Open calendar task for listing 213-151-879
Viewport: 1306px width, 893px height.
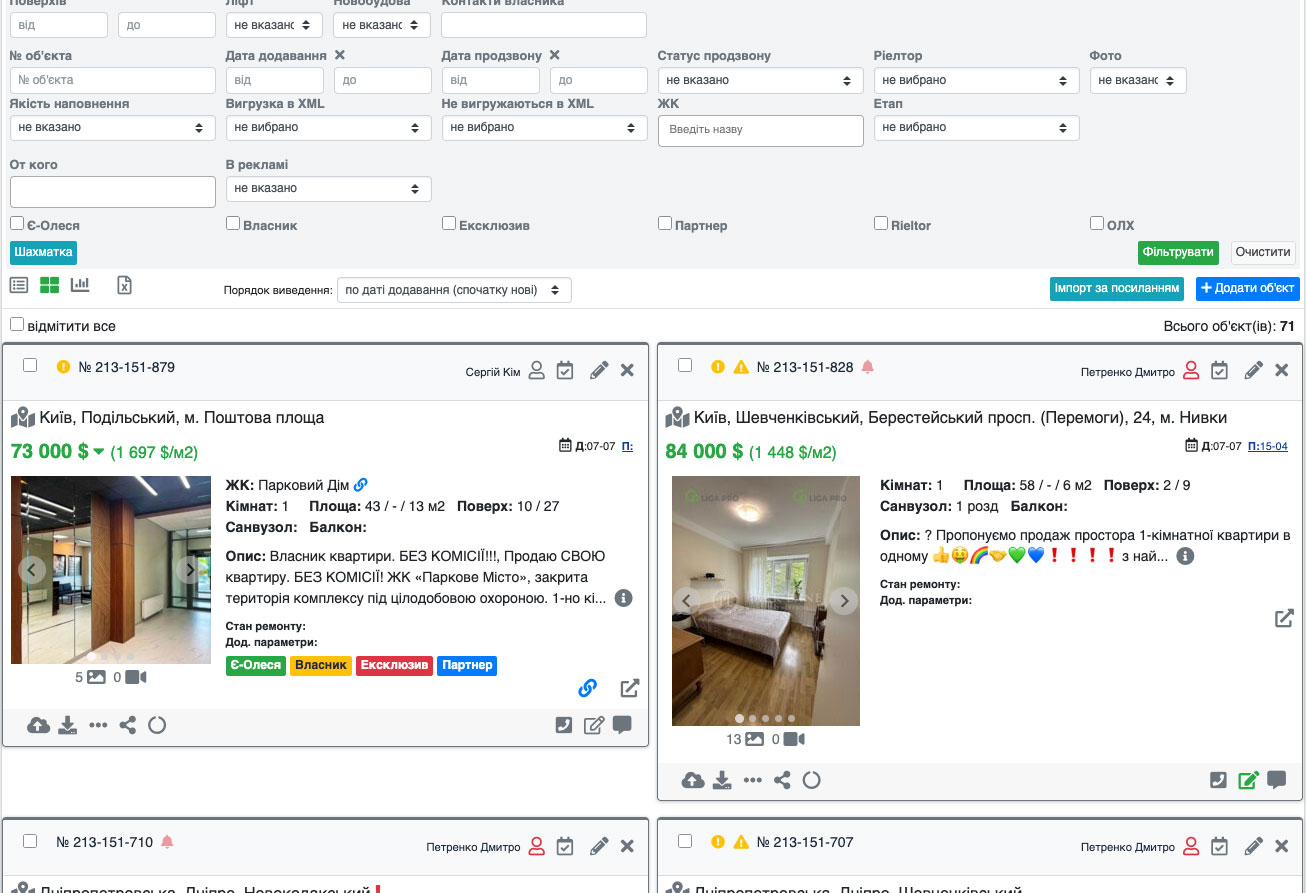pyautogui.click(x=565, y=371)
